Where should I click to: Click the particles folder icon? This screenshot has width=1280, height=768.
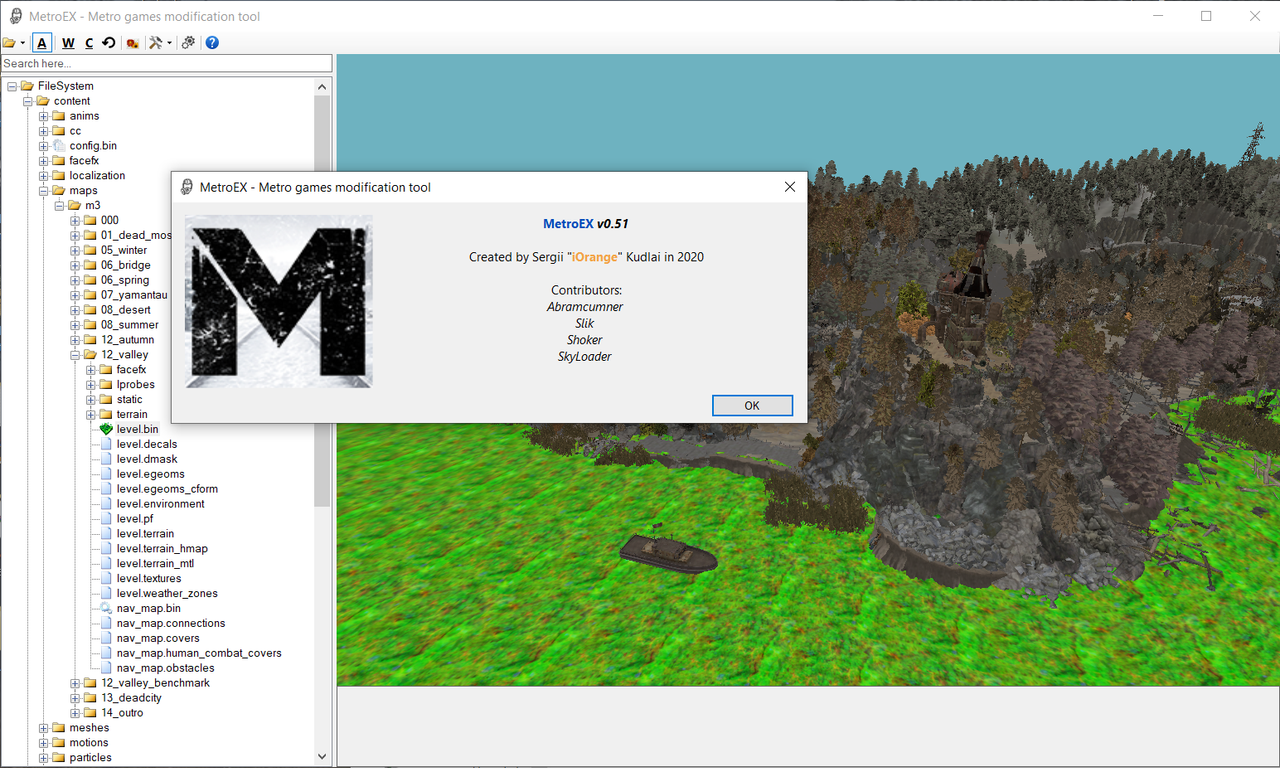tap(59, 758)
